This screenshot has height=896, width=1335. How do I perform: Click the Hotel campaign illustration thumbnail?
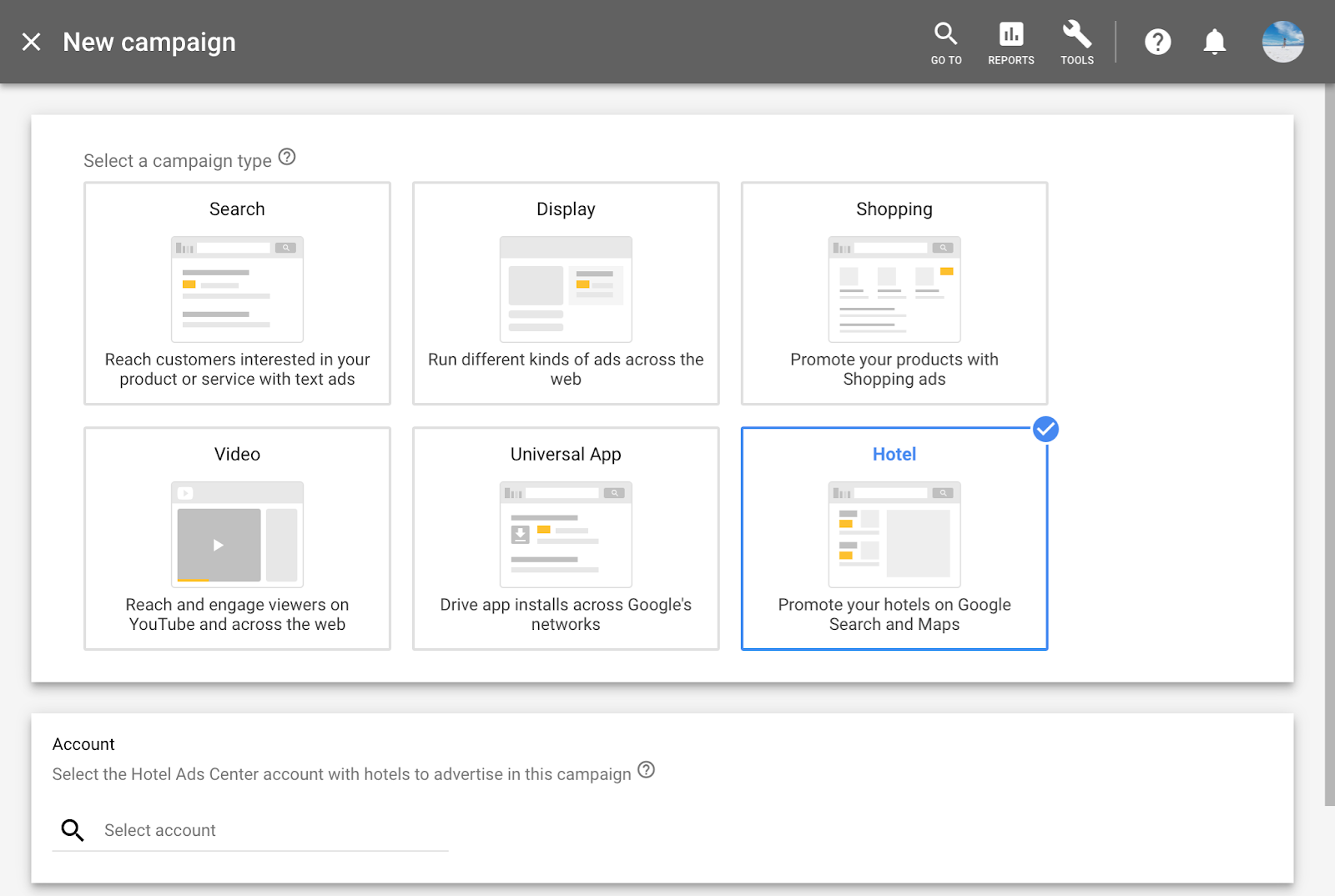894,535
